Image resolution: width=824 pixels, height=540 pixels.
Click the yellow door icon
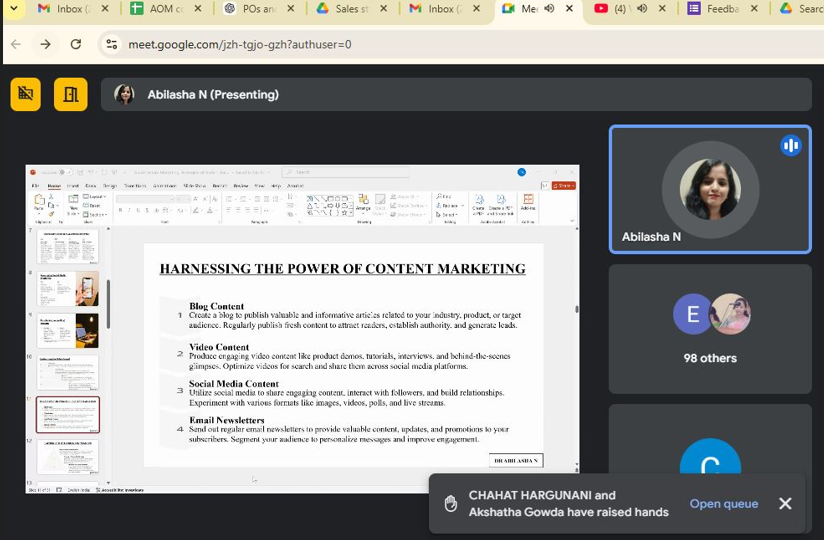pyautogui.click(x=70, y=94)
